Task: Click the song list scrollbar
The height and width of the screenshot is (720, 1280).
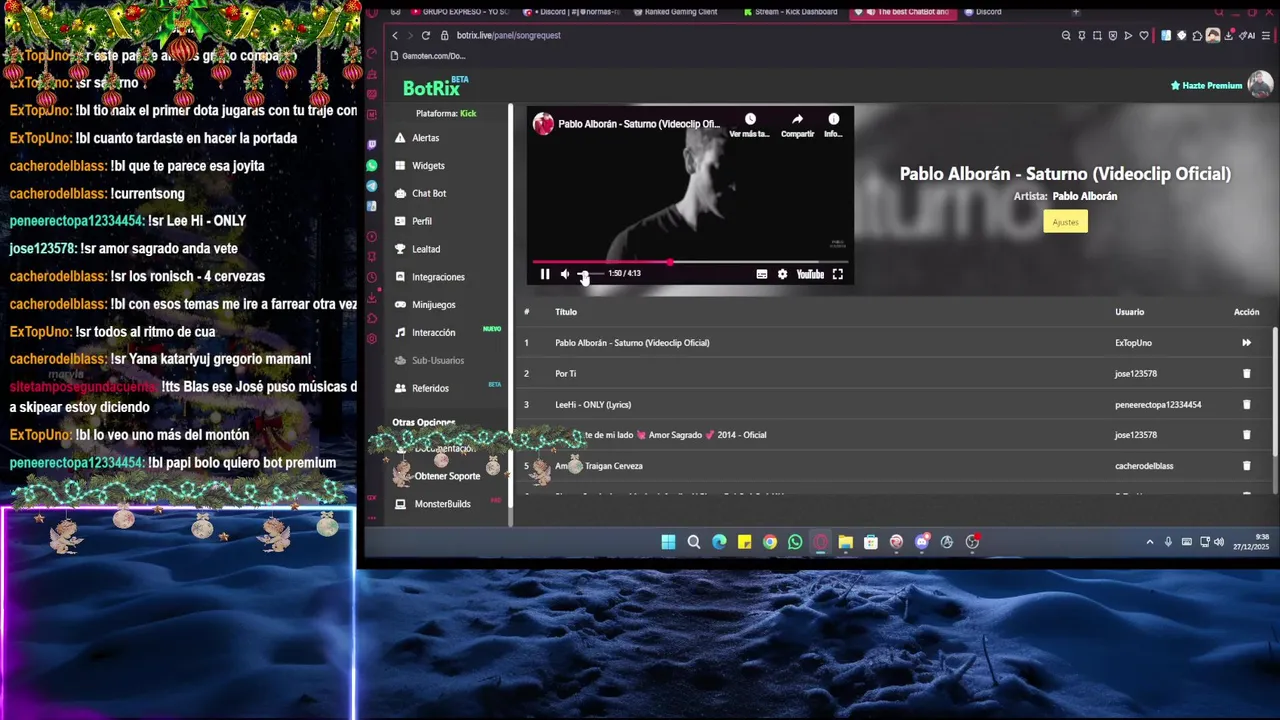Action: point(1274,410)
